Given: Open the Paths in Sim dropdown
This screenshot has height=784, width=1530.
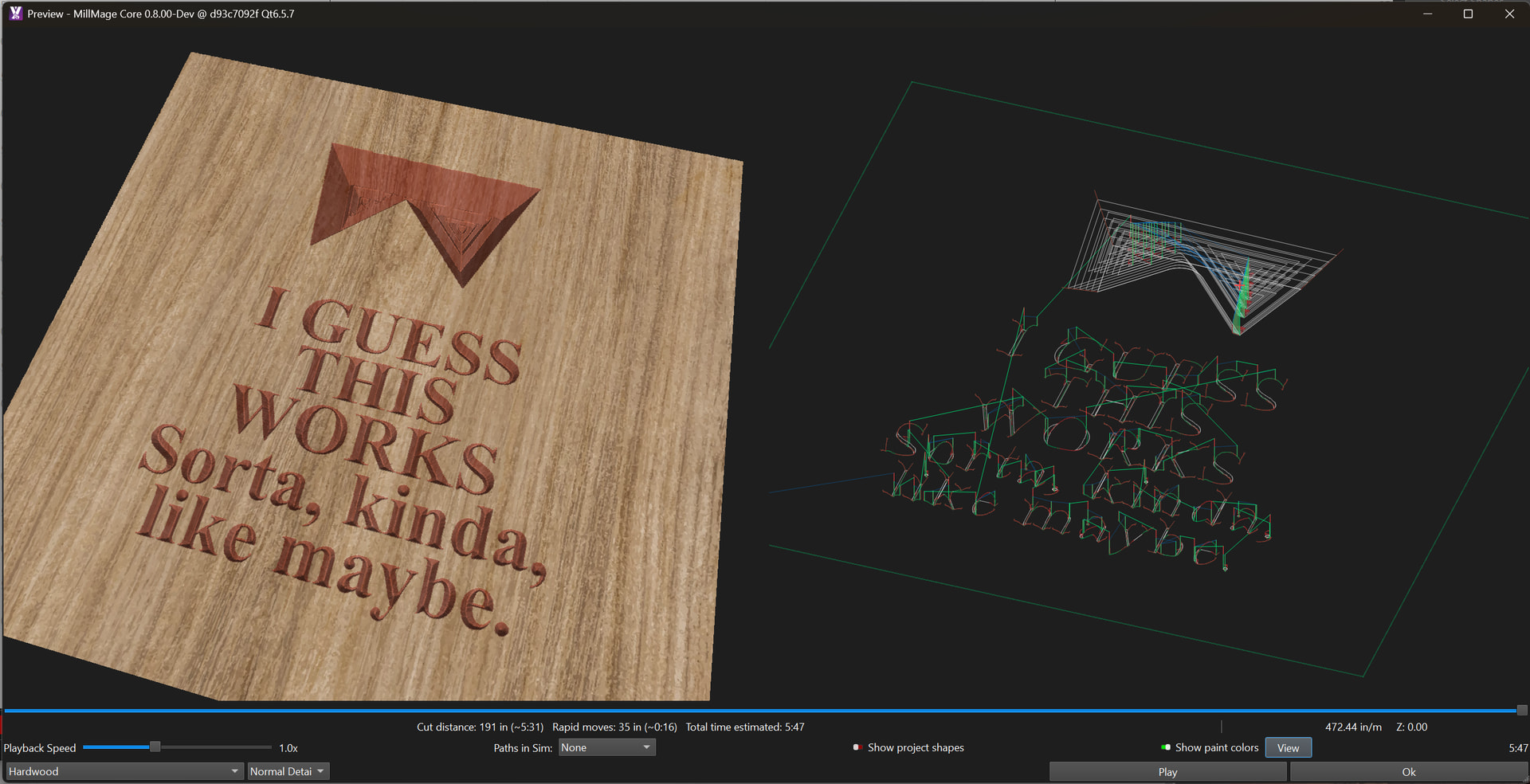Looking at the screenshot, I should 606,747.
